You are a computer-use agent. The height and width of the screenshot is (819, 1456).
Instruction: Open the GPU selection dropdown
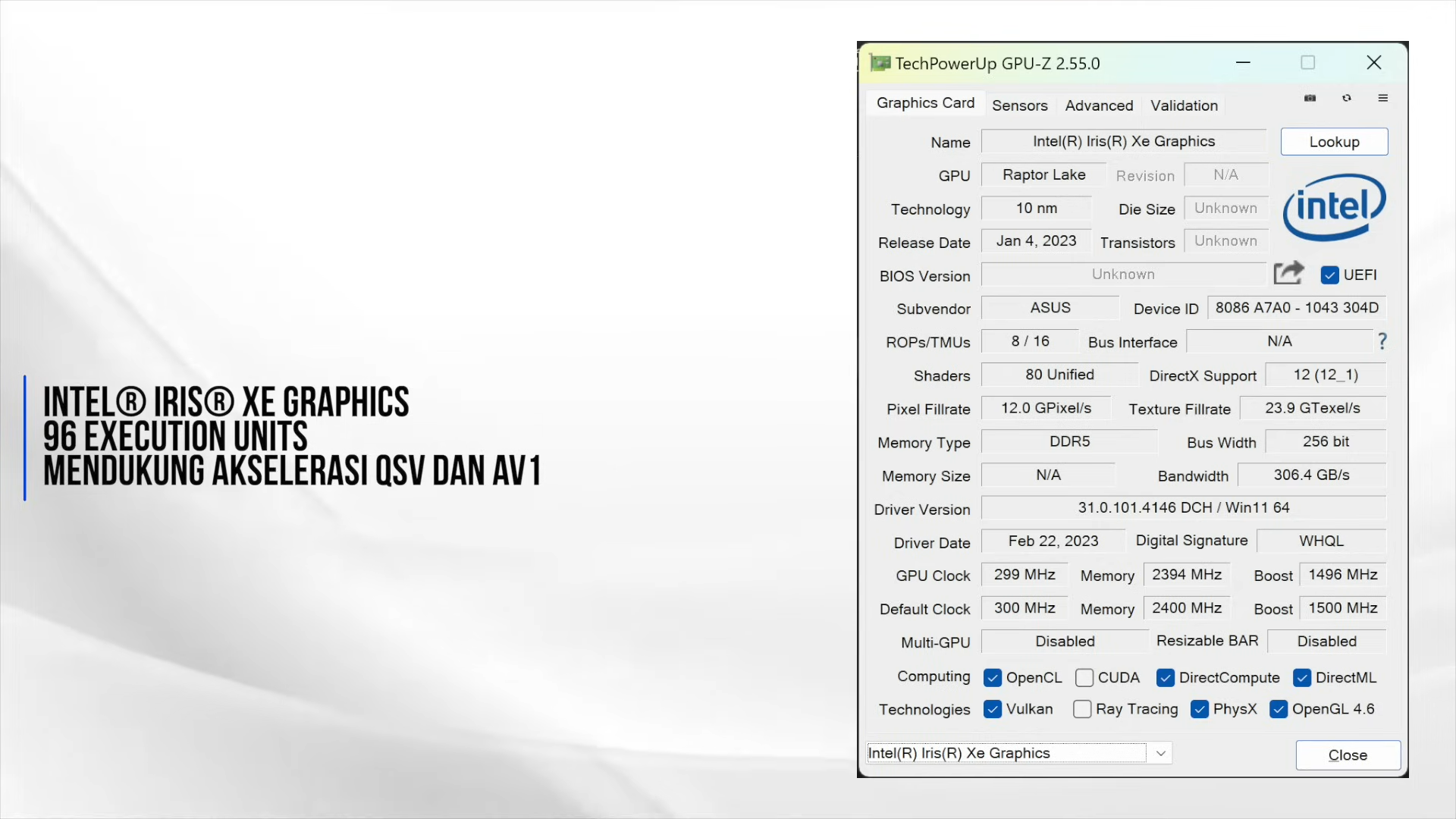click(1018, 753)
